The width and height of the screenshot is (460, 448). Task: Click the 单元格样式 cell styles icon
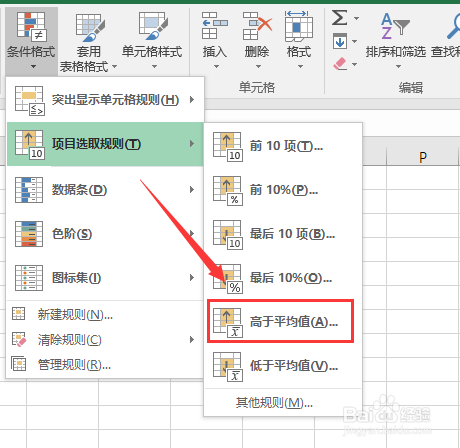[153, 26]
